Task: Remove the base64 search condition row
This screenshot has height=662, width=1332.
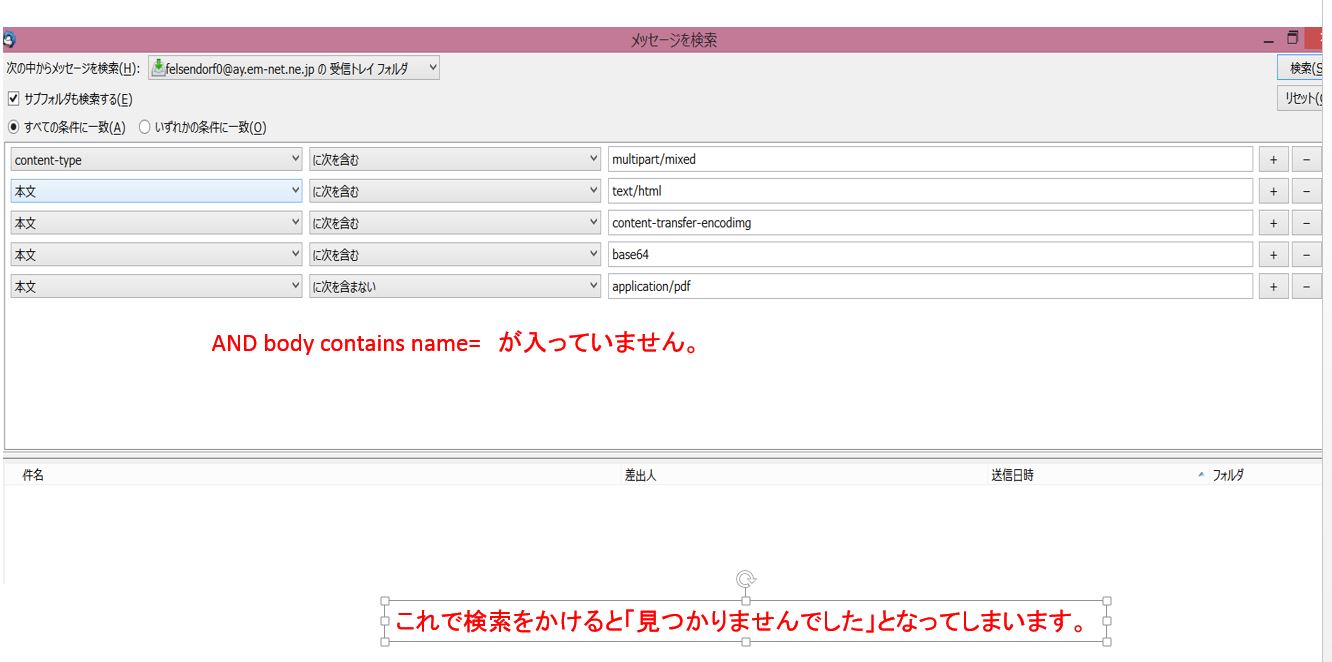Action: (x=1305, y=255)
